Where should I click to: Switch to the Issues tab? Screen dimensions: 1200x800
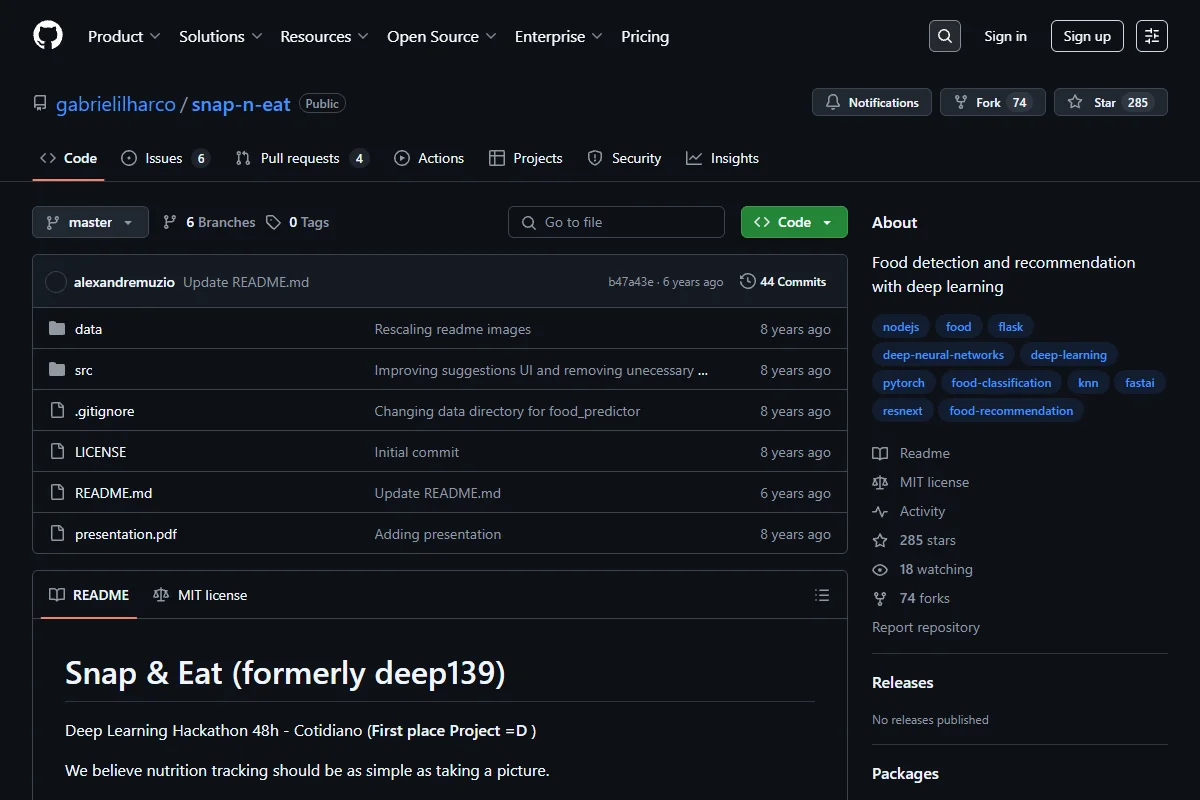tap(165, 158)
